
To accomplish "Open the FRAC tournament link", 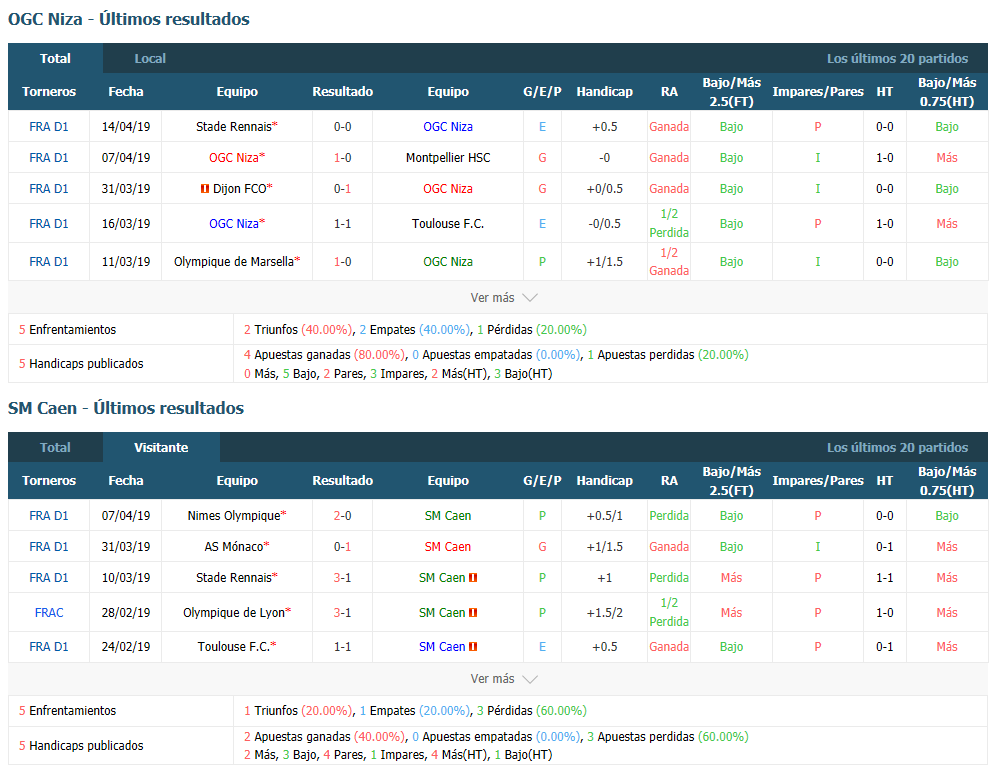I will point(49,613).
